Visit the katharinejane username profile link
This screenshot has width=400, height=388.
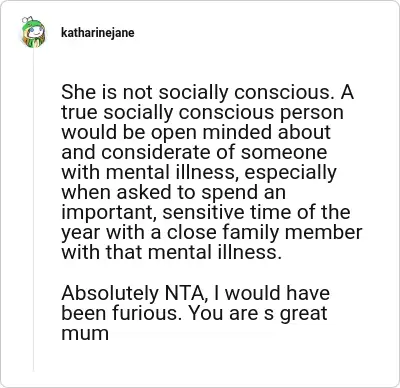tap(98, 33)
